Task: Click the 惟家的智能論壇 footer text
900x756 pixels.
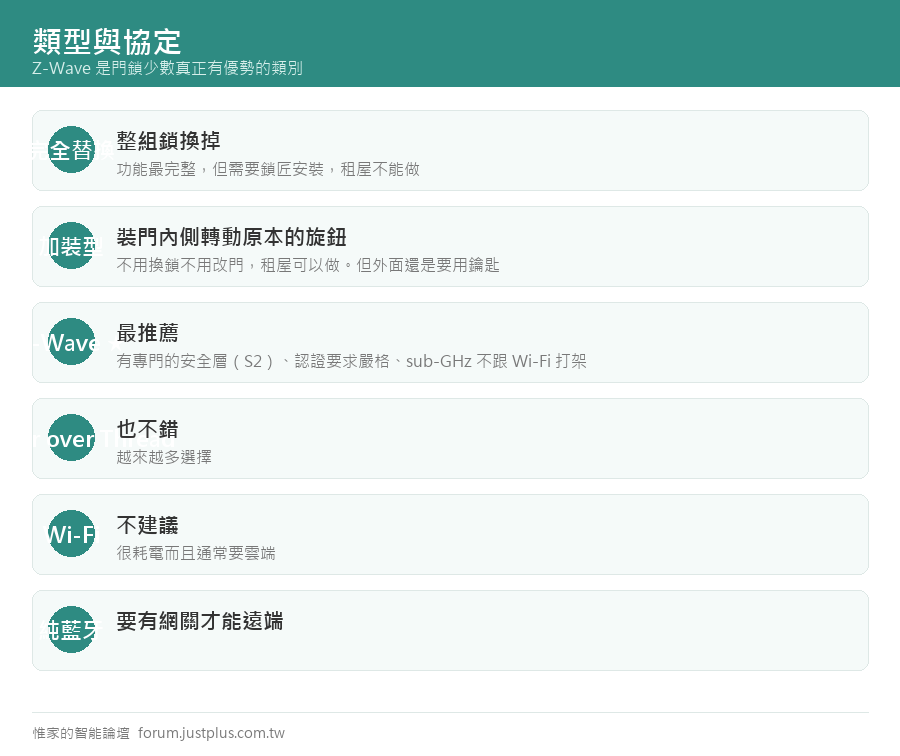Action: coord(81,733)
